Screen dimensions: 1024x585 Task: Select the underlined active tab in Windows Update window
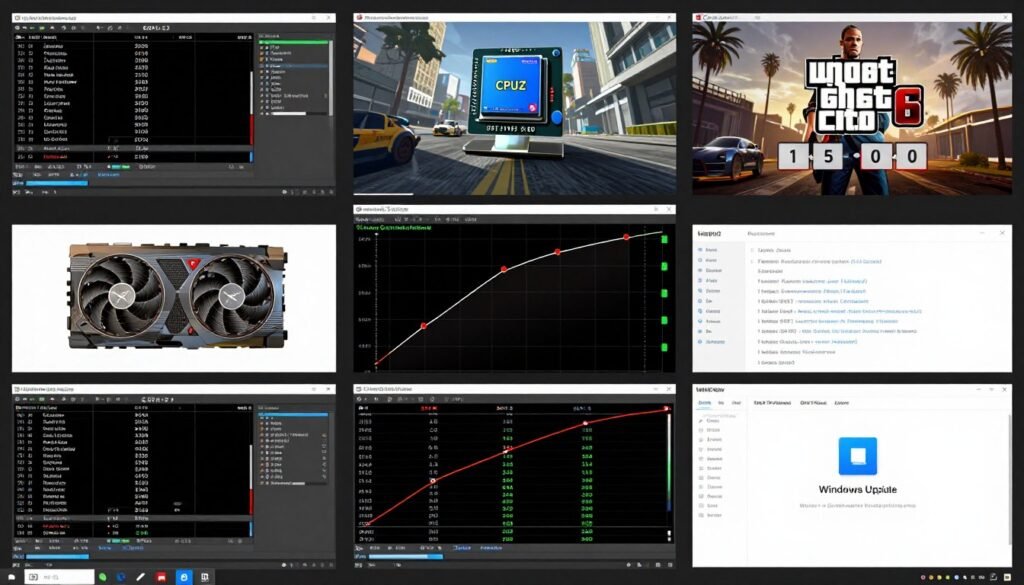tap(705, 403)
